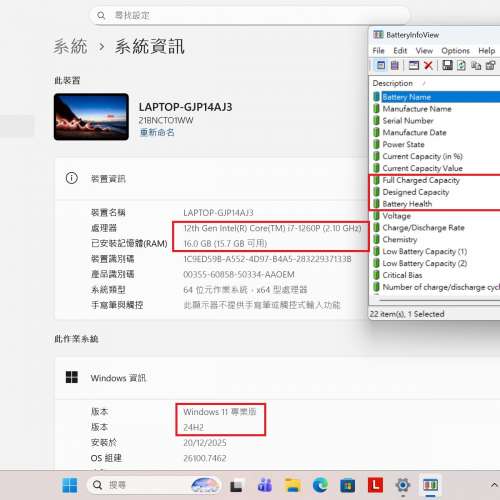Select the Serial Number row
The width and height of the screenshot is (500, 500).
435,121
